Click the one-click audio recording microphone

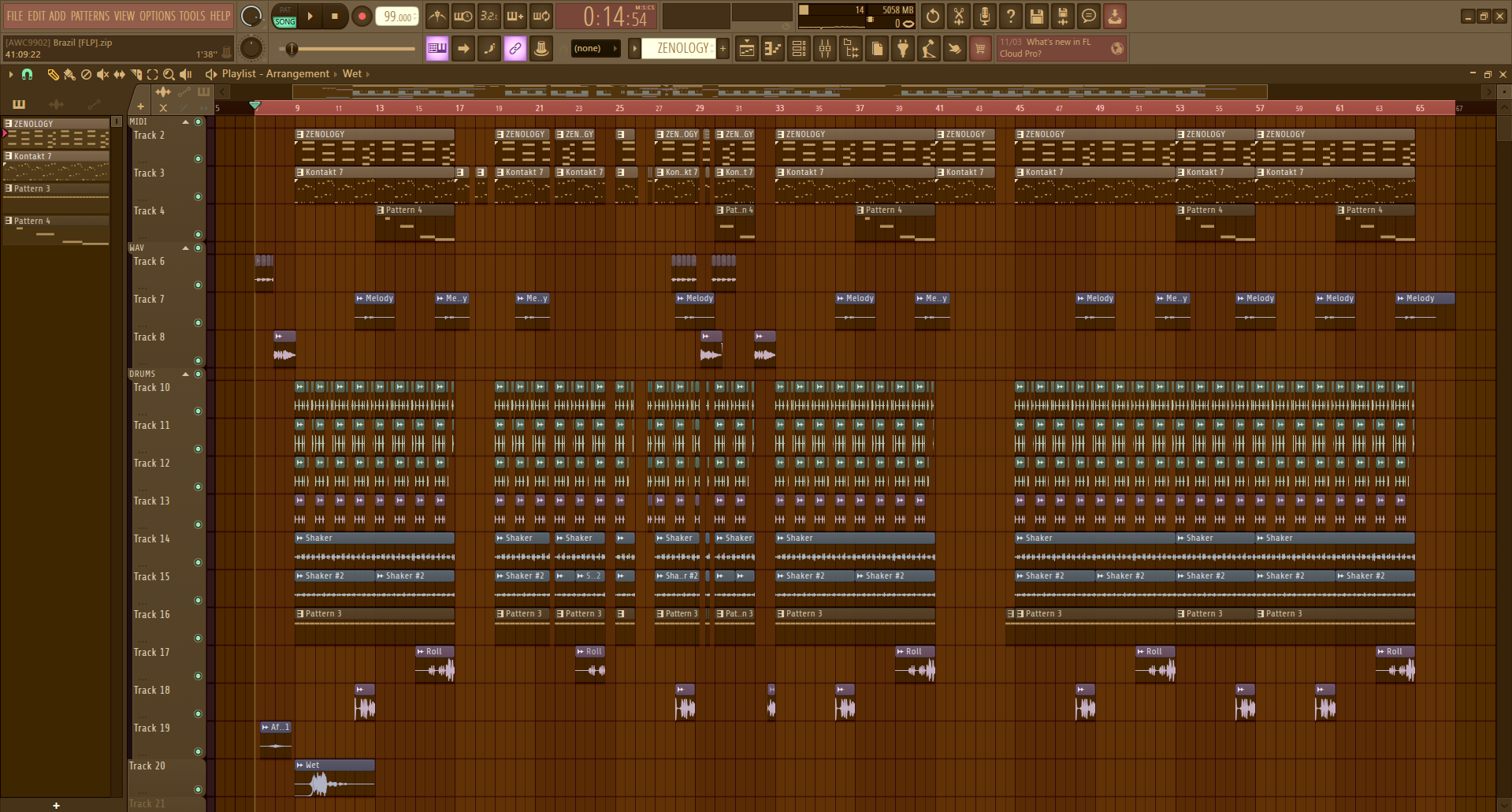point(985,16)
